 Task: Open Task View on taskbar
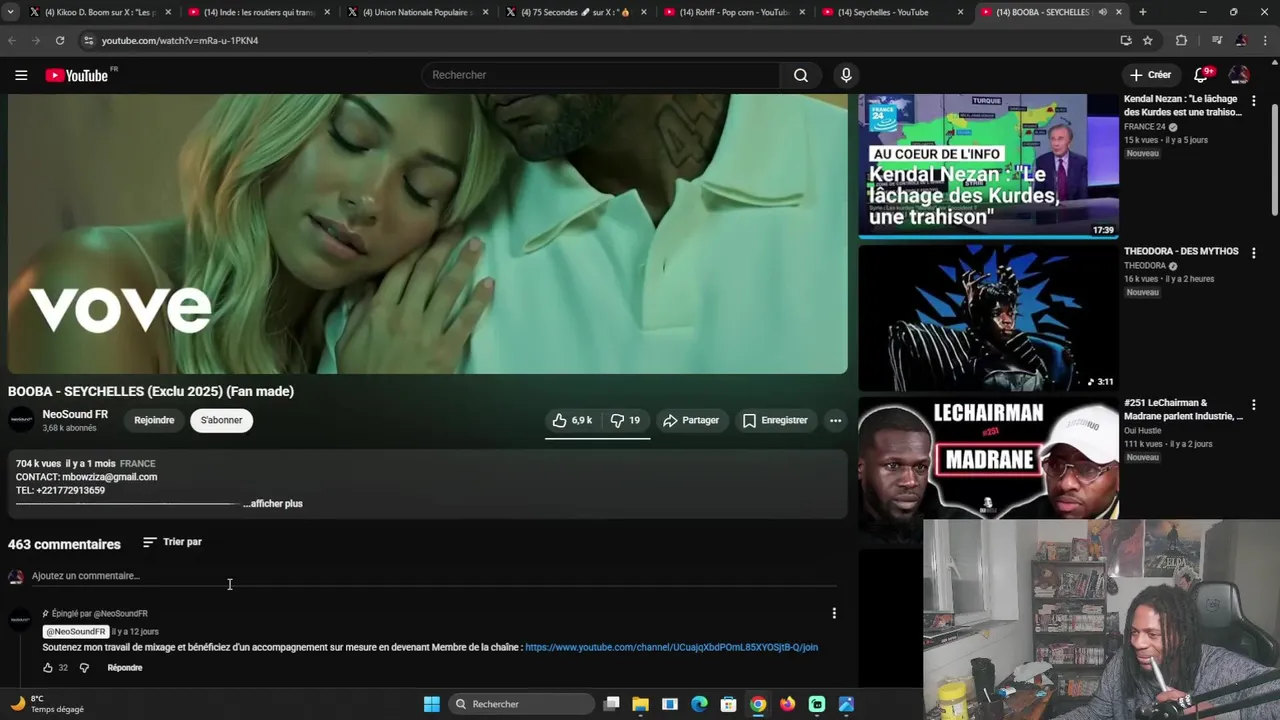pyautogui.click(x=612, y=704)
